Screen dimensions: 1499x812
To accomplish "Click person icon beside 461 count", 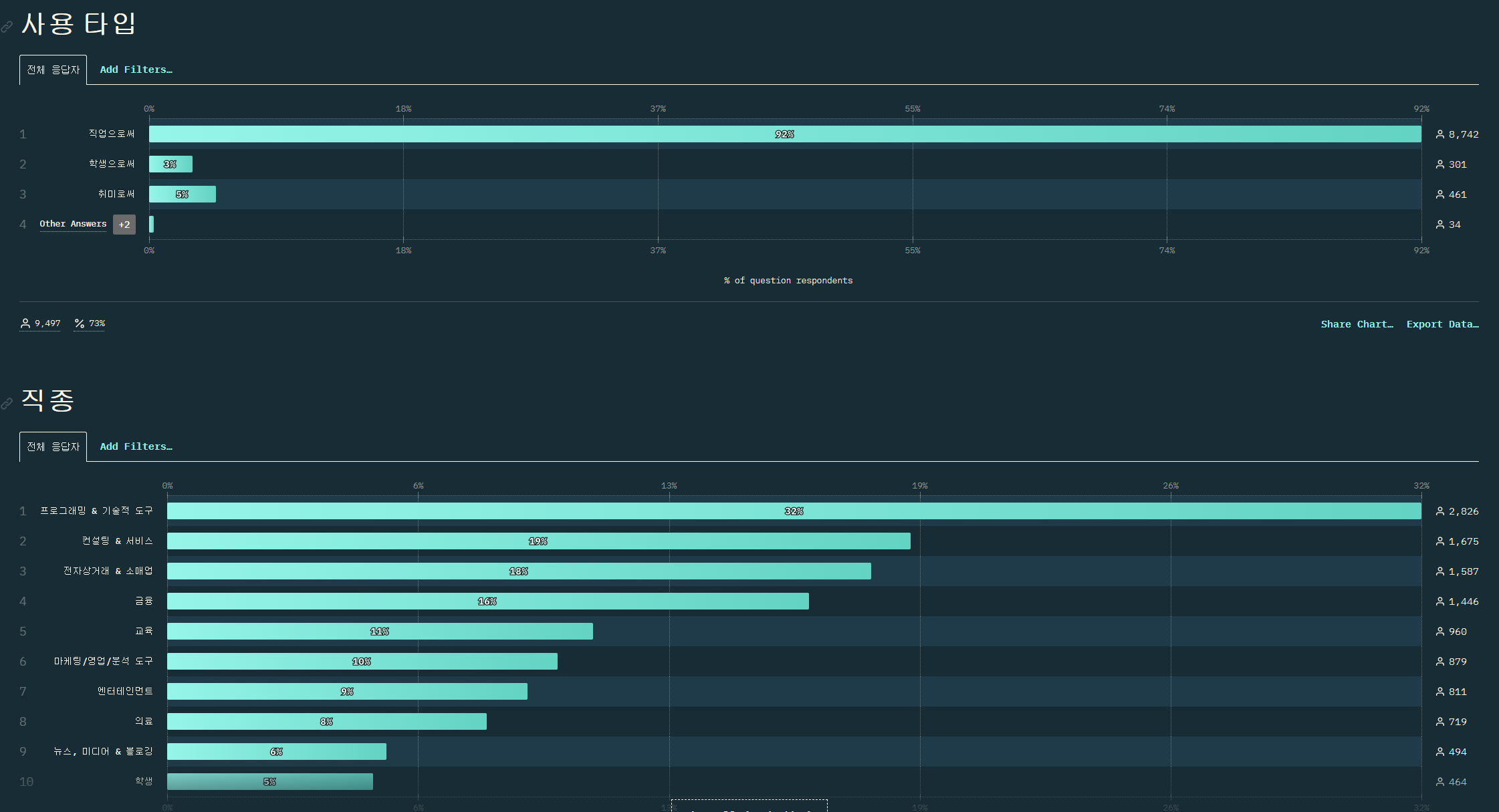I will coord(1439,194).
